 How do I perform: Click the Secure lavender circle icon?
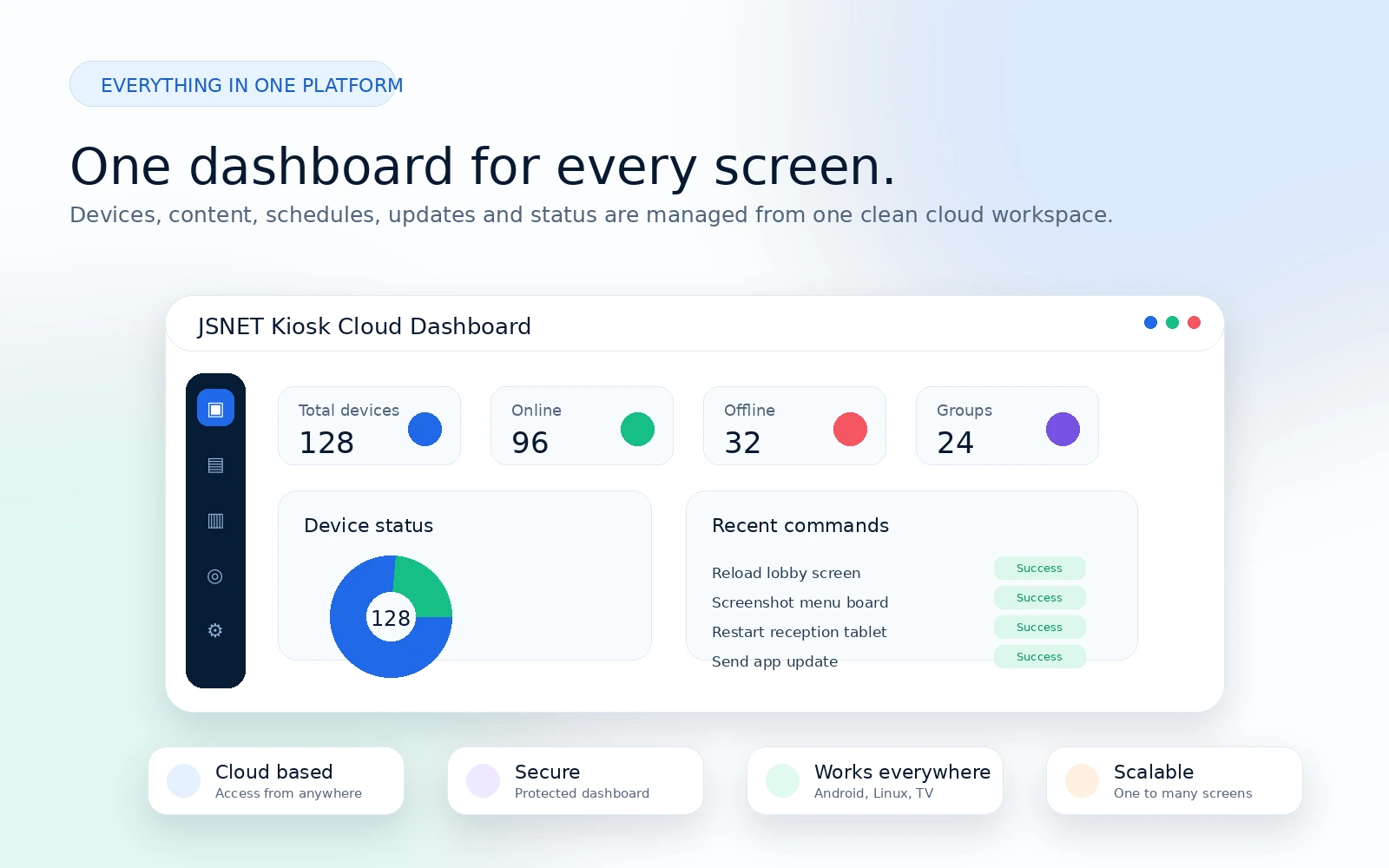coord(483,780)
